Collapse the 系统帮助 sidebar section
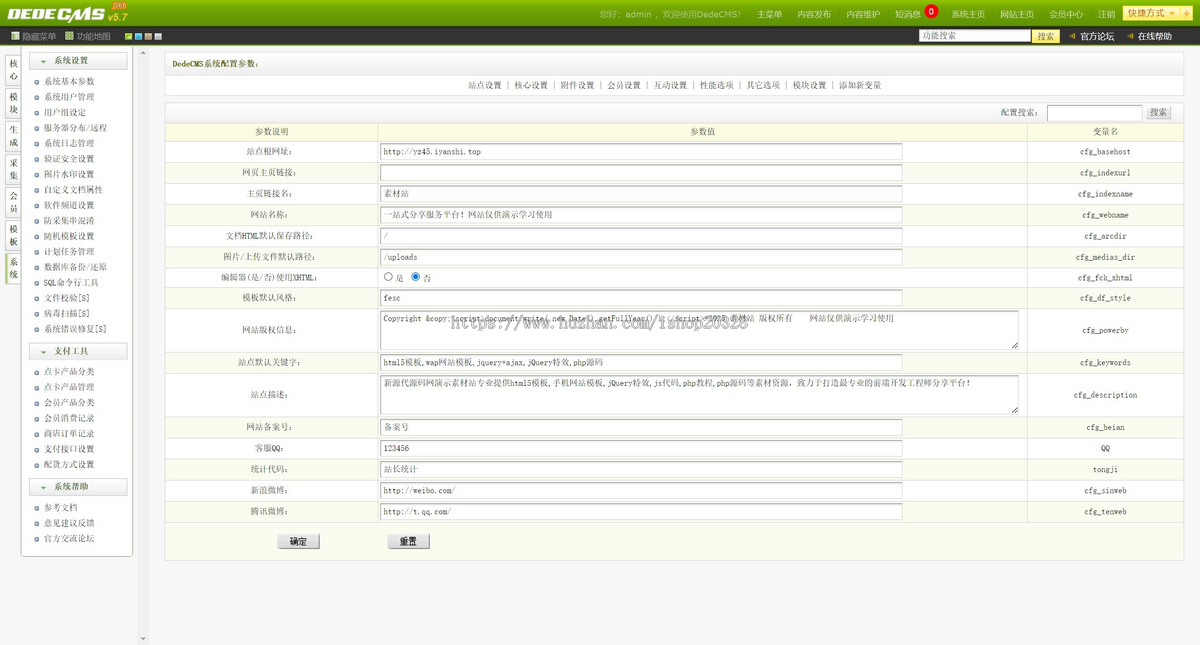 coord(78,487)
